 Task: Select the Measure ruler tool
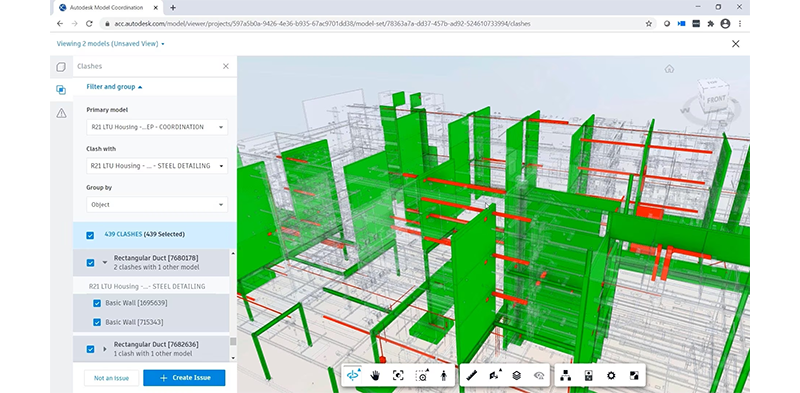pos(471,376)
